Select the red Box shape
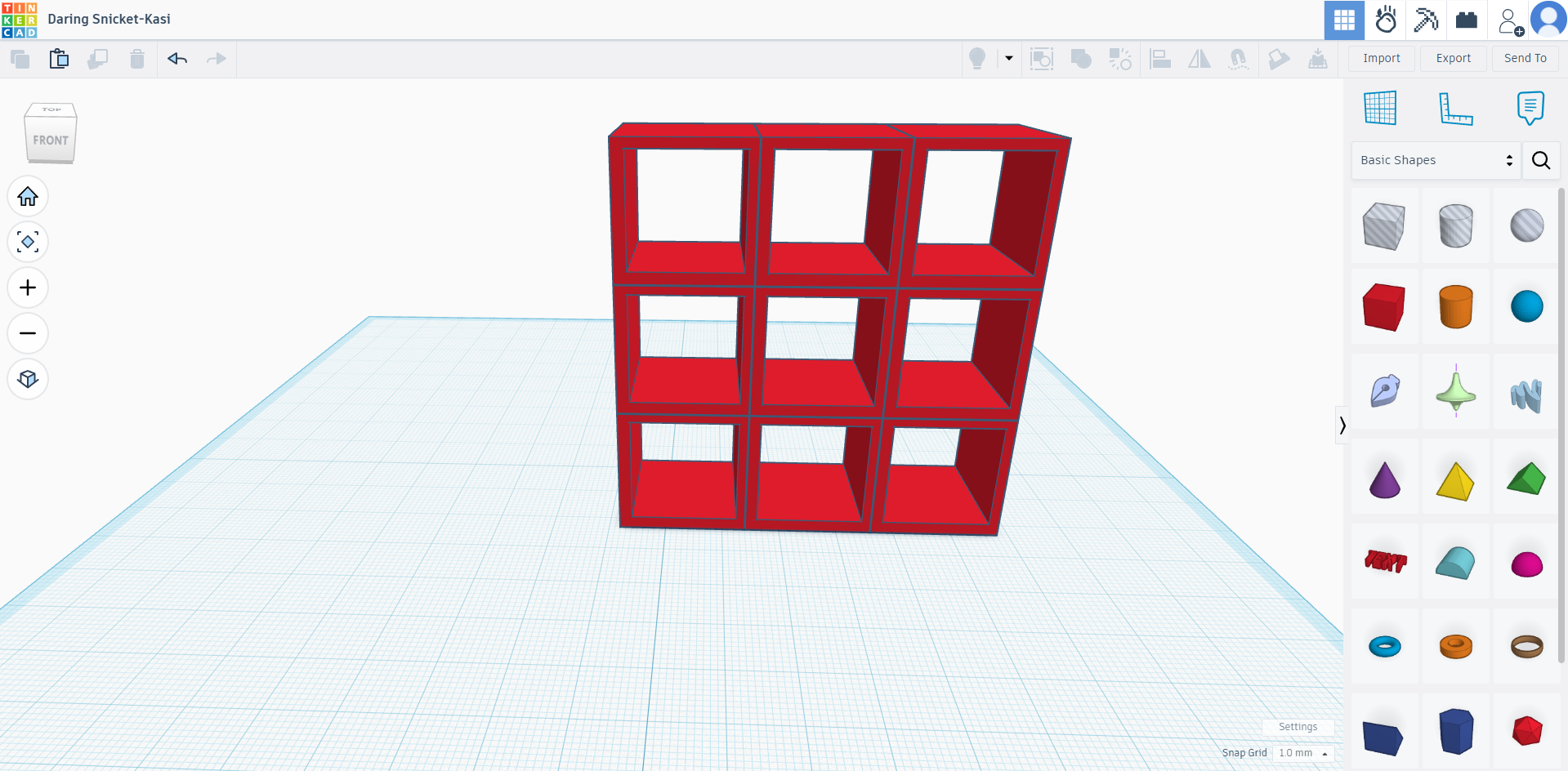Image resolution: width=1568 pixels, height=771 pixels. tap(1384, 307)
